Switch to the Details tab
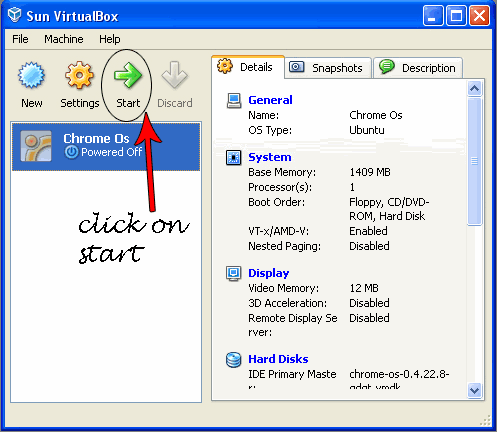Screen dimensions: 497x432 248,67
